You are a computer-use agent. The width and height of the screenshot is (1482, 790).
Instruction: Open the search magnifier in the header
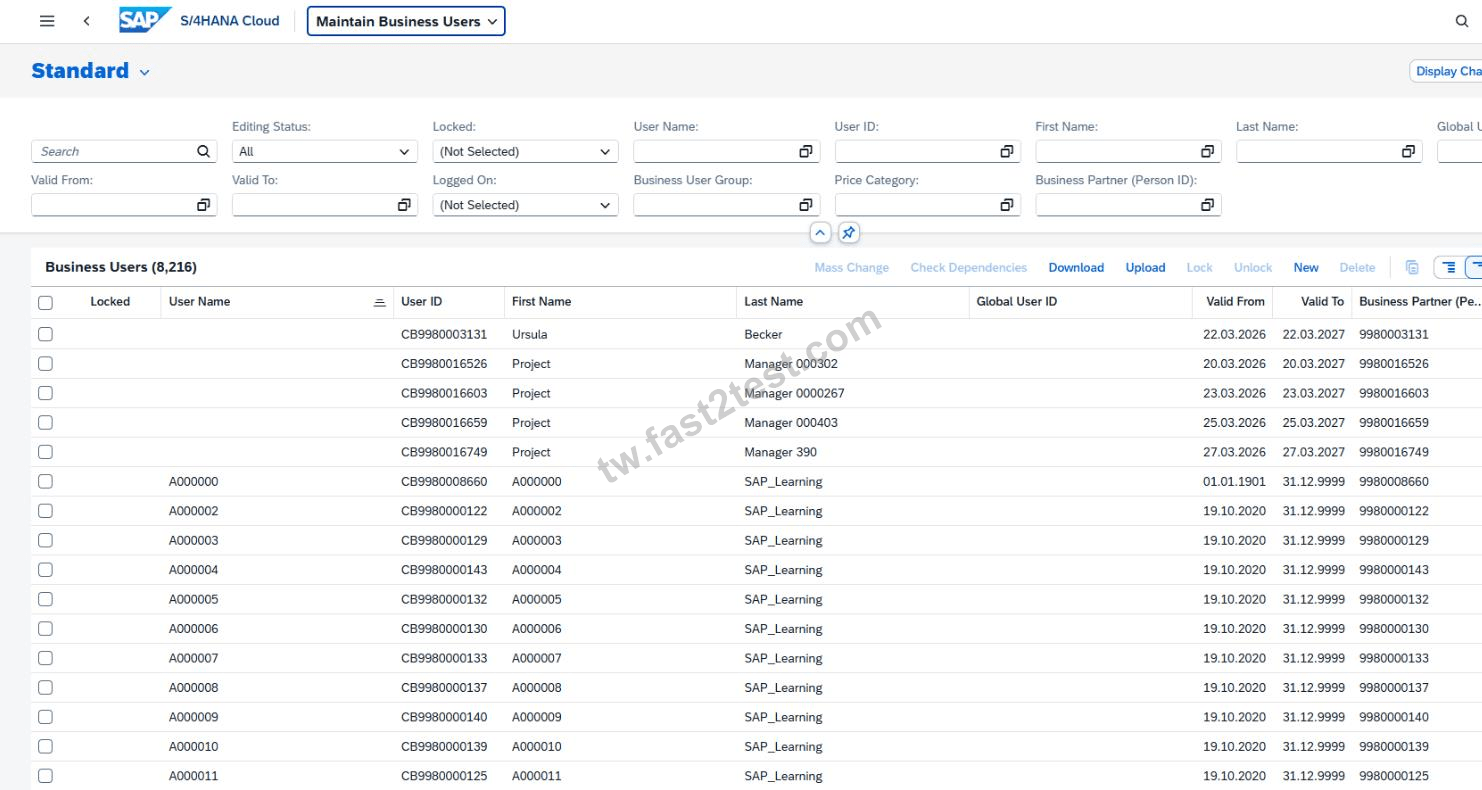point(1461,21)
